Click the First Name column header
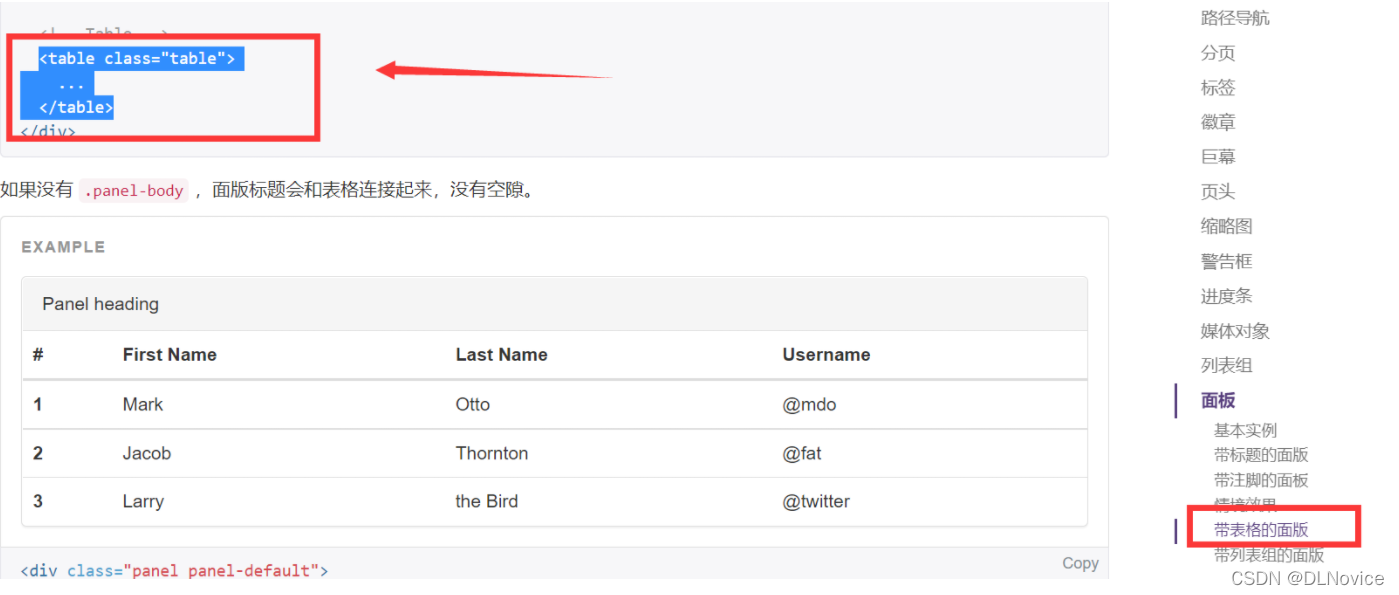Viewport: 1399px width, 595px height. pyautogui.click(x=169, y=355)
